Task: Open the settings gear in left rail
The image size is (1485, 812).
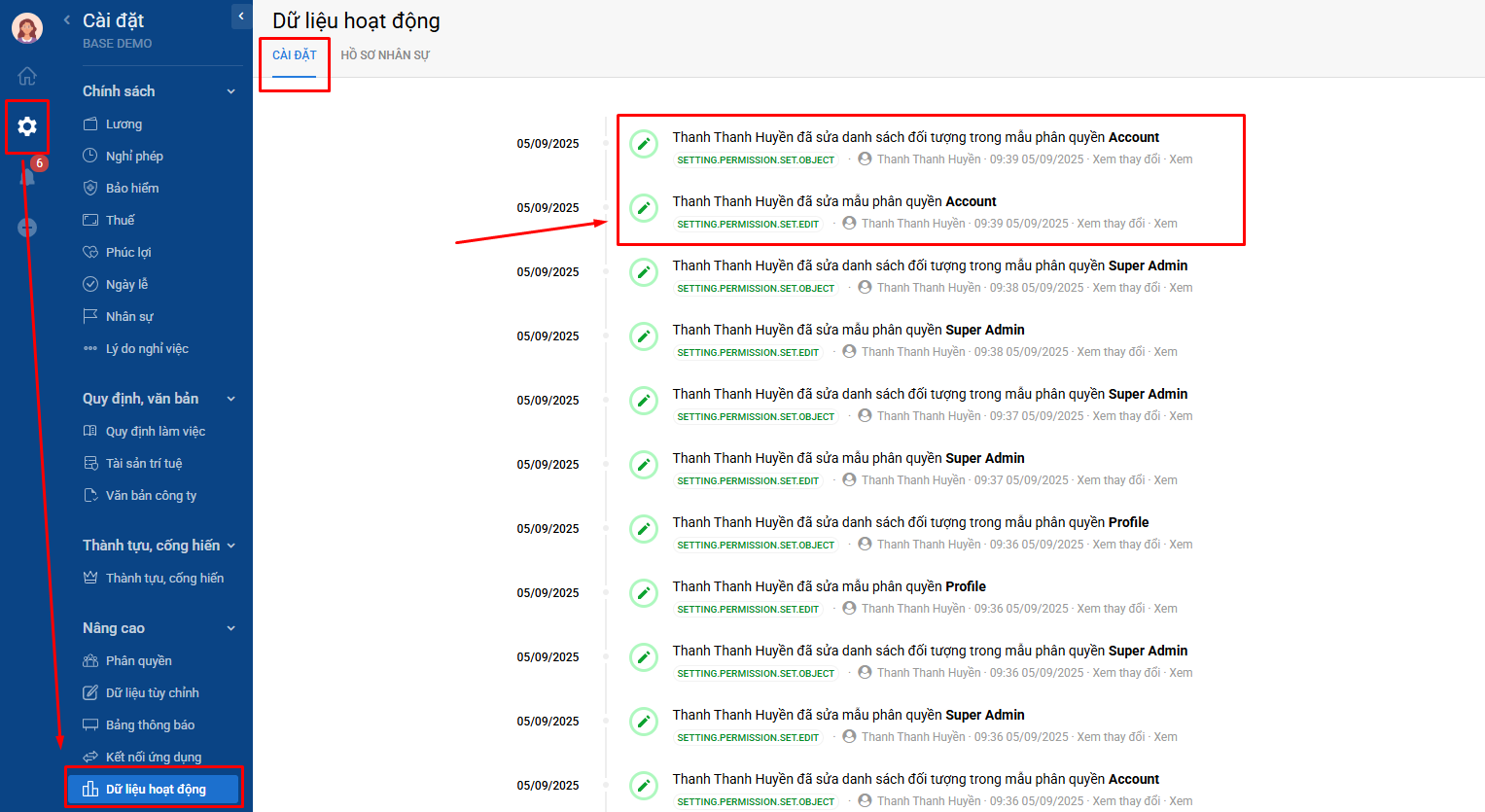Action: click(27, 126)
